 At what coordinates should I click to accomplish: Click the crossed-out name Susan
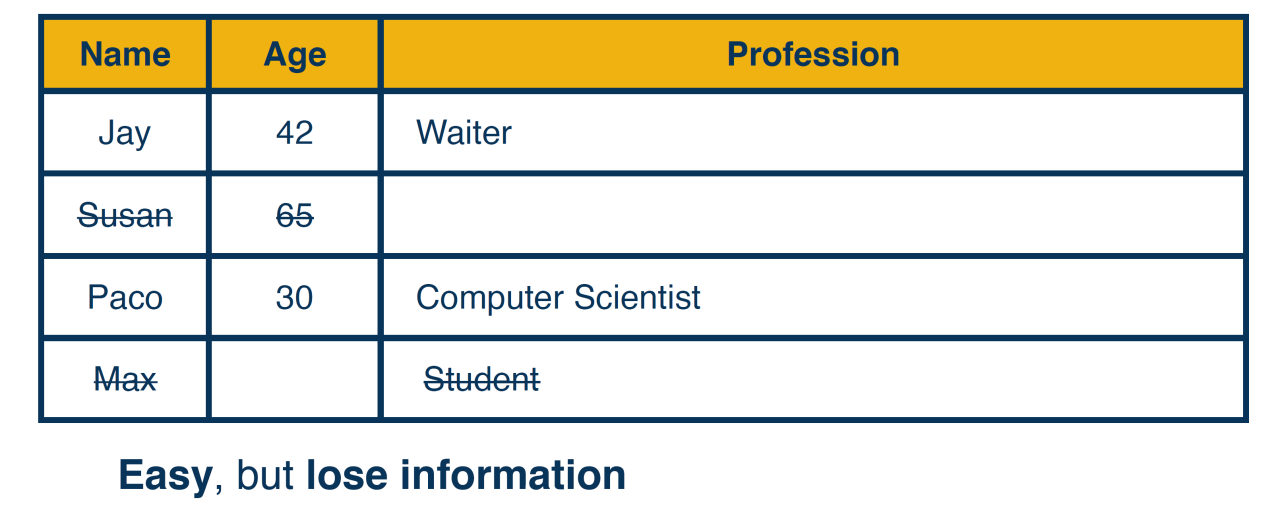click(125, 215)
